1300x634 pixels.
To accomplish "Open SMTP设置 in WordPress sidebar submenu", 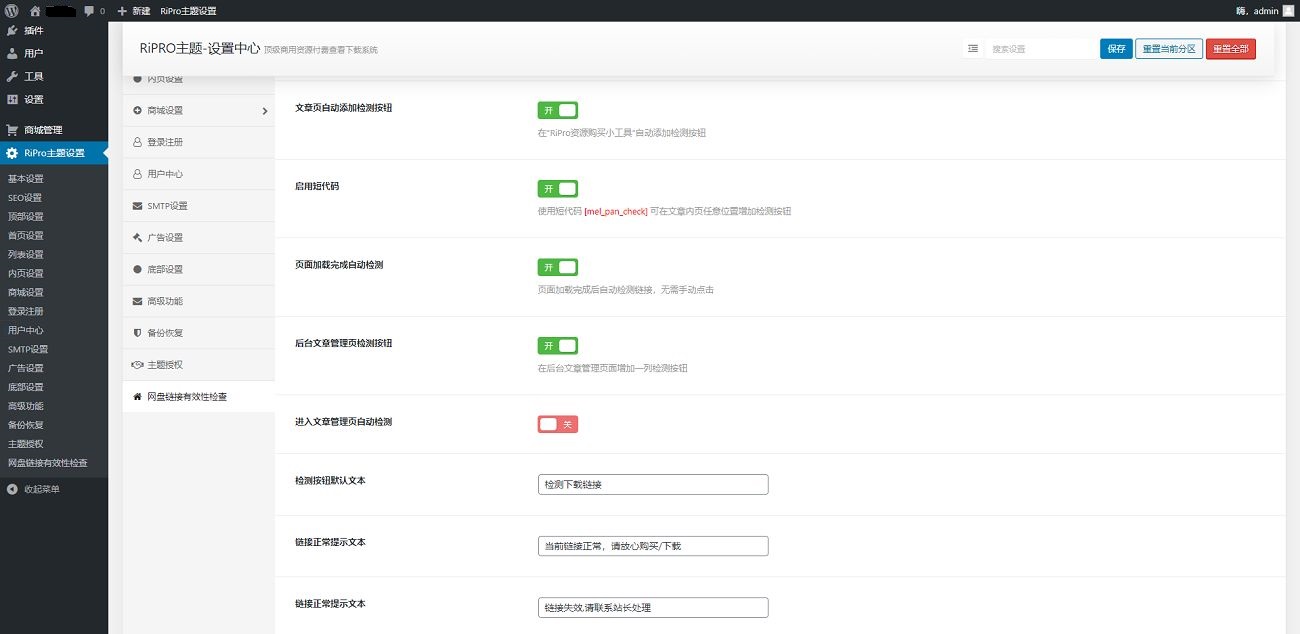I will 28,349.
